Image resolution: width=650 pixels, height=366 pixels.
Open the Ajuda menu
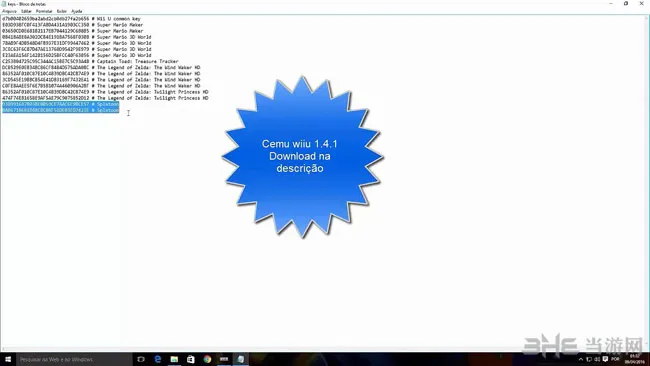[x=77, y=11]
